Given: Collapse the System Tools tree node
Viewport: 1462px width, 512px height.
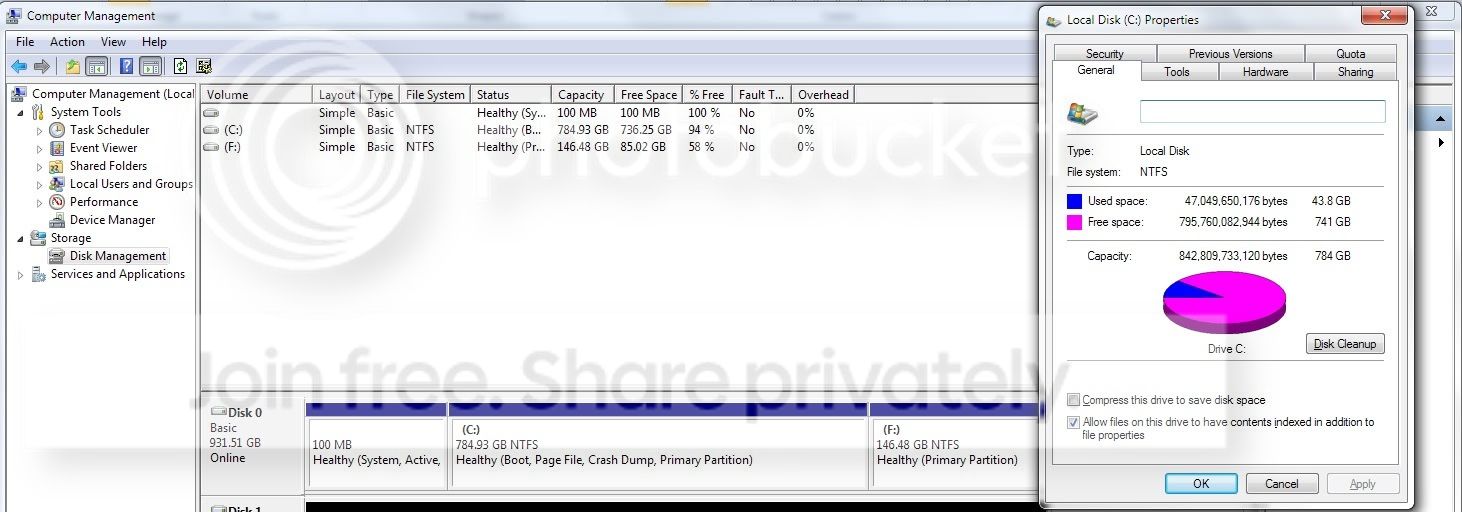Looking at the screenshot, I should tap(21, 113).
